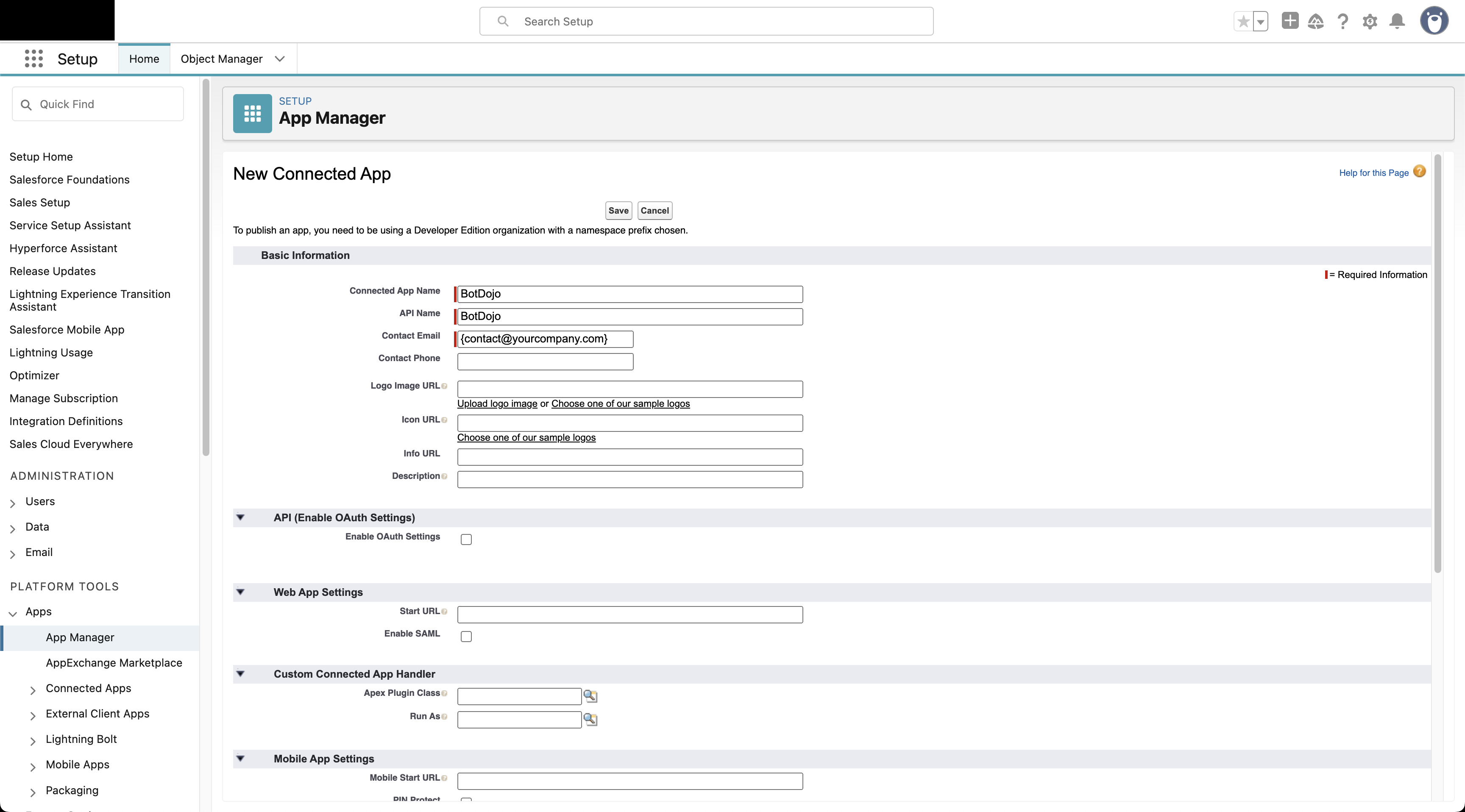Toggle the Enable SAML checkbox
This screenshot has width=1465, height=812.
pyautogui.click(x=466, y=636)
